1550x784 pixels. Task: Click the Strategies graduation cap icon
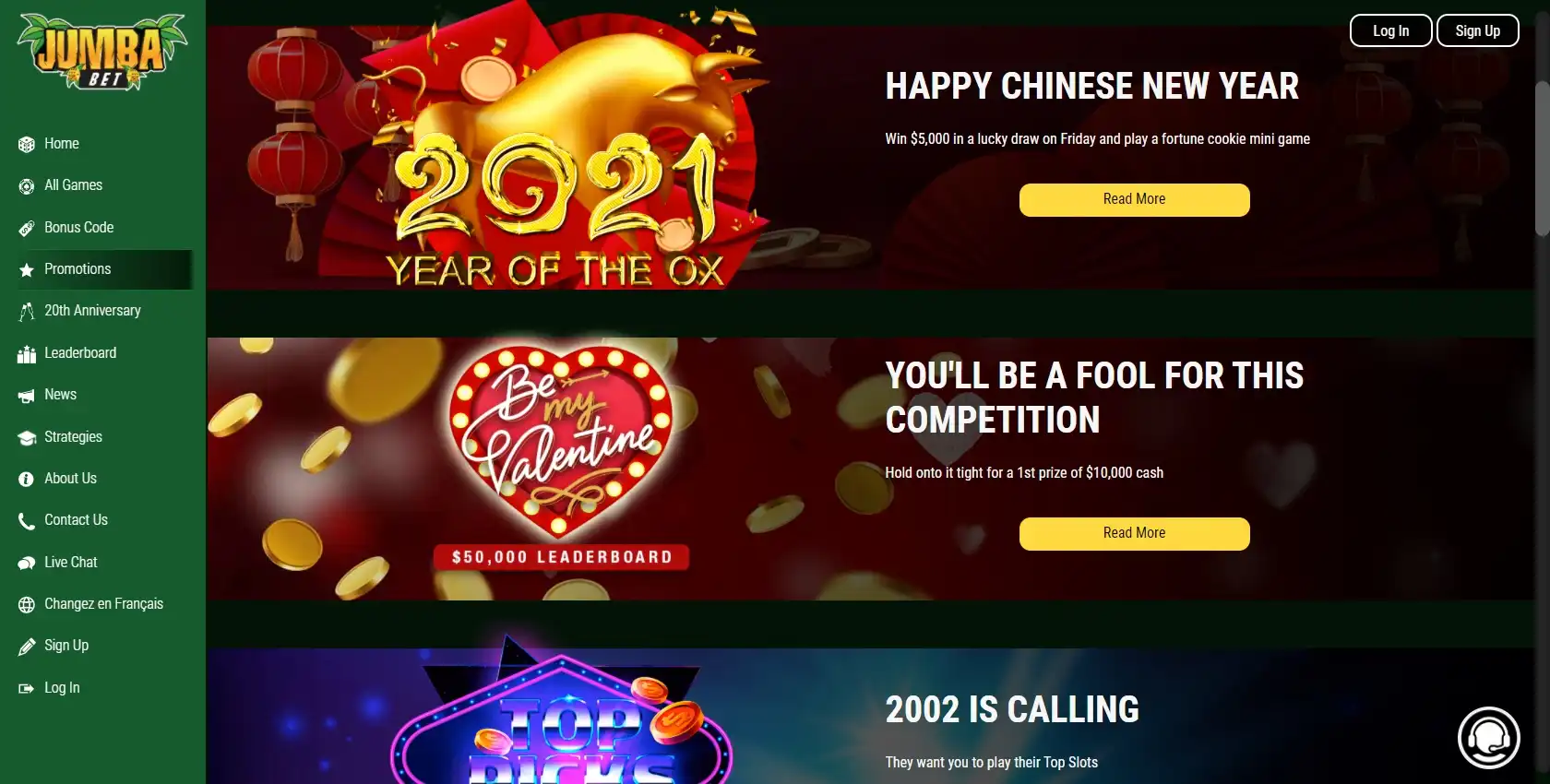click(x=27, y=437)
